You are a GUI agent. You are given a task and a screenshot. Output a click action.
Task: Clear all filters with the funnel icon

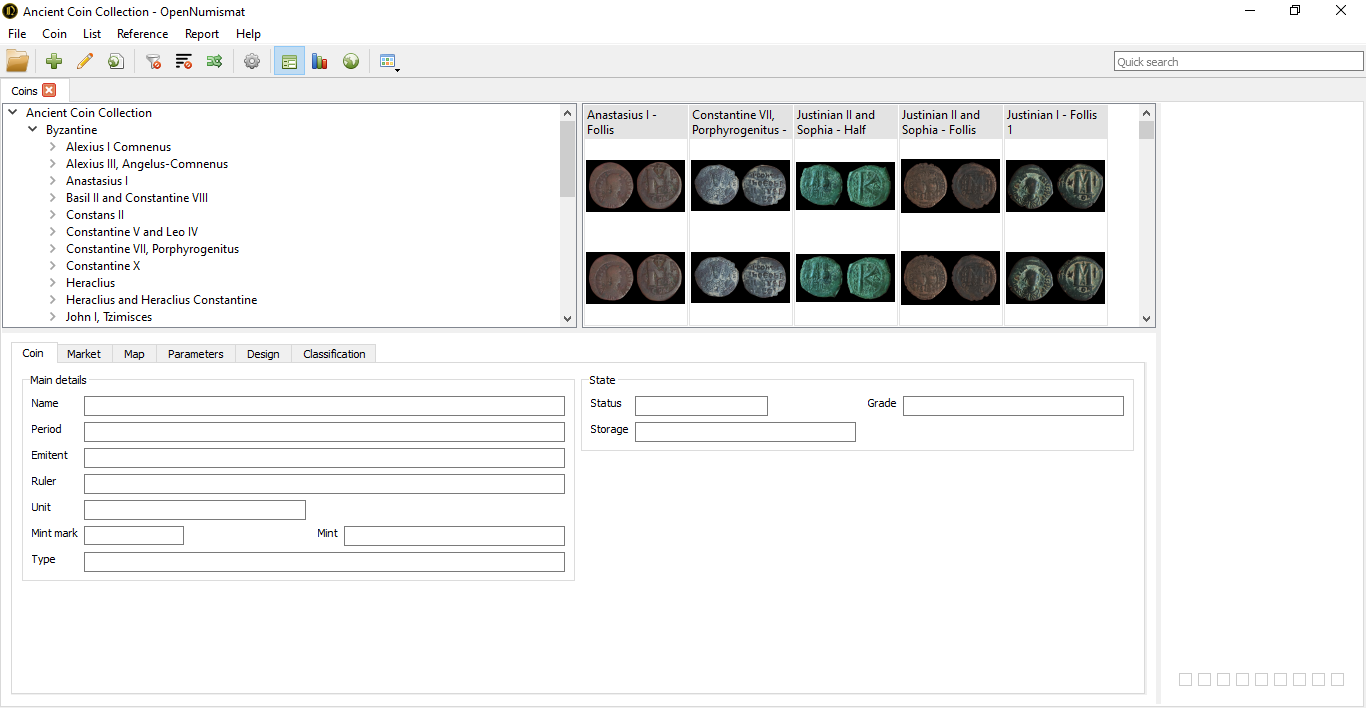click(153, 61)
